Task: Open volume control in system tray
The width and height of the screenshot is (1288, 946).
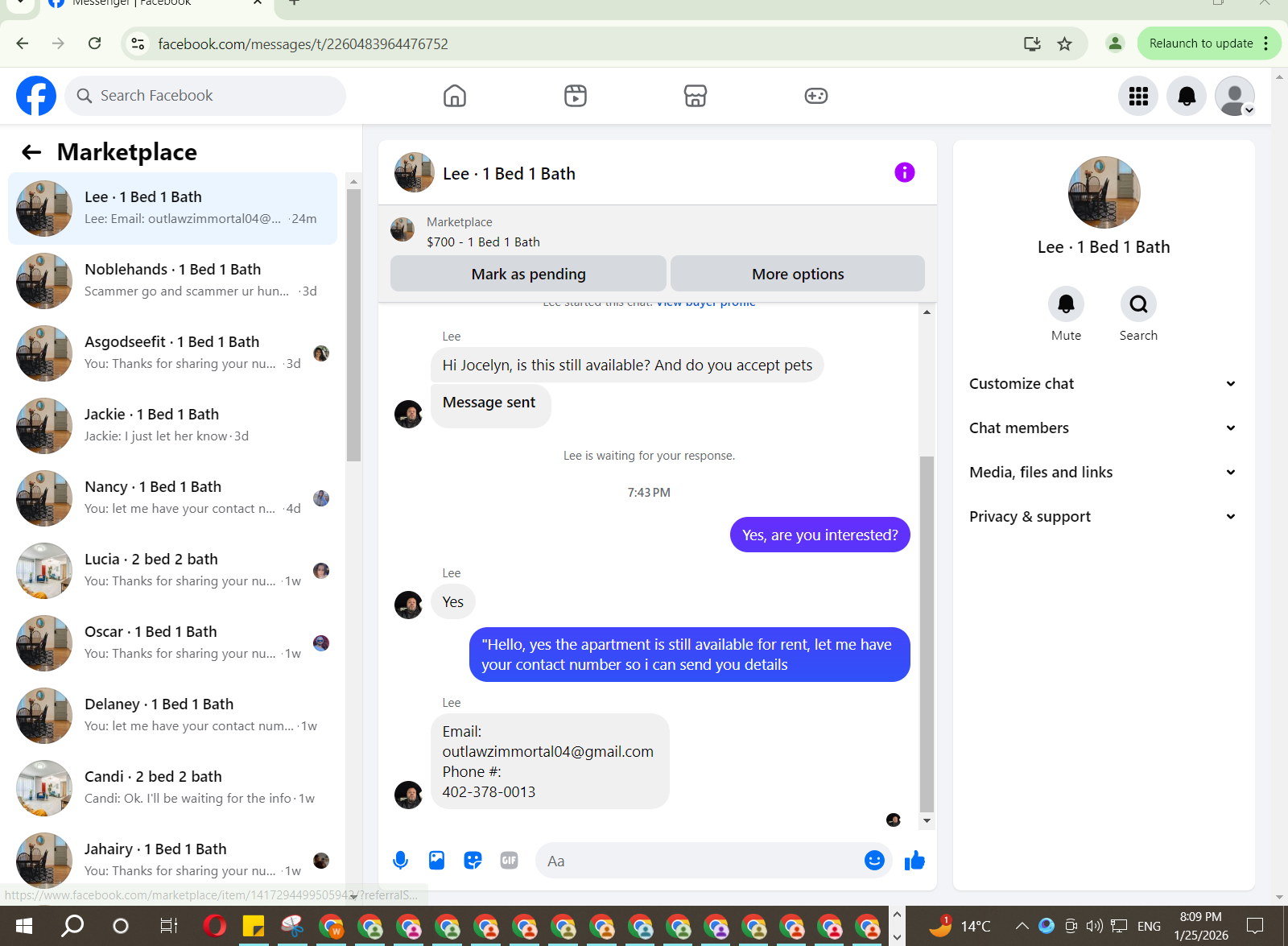Action: point(1094,926)
